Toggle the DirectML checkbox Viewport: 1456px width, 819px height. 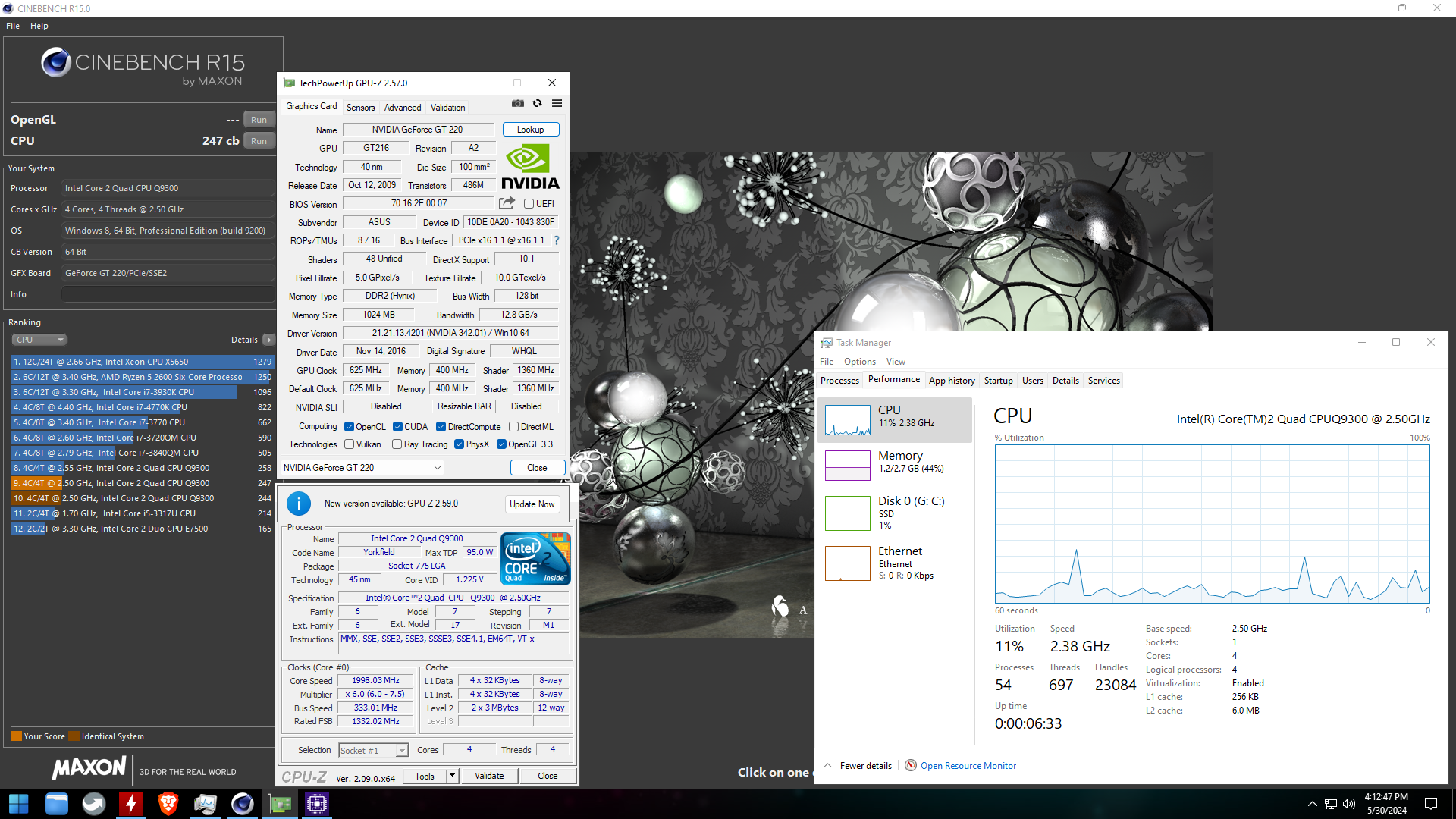point(514,427)
